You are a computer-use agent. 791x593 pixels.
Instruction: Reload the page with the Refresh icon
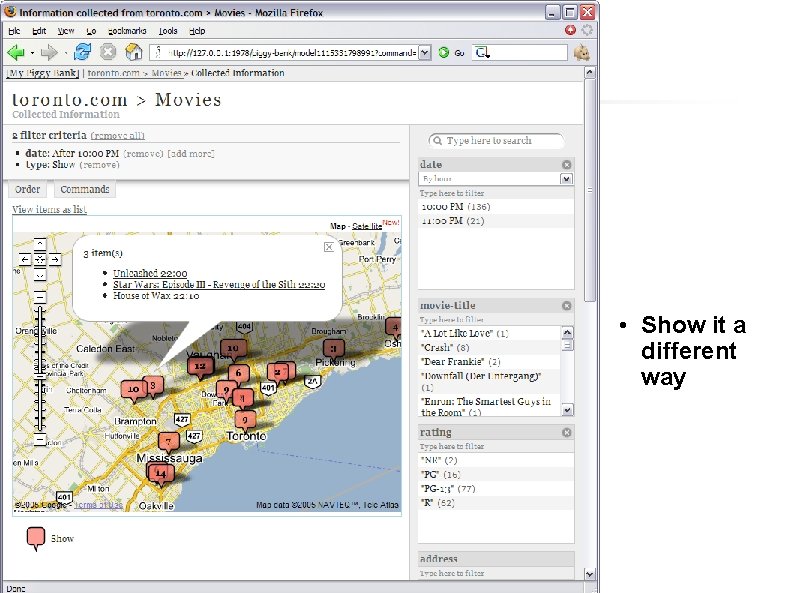(x=82, y=52)
